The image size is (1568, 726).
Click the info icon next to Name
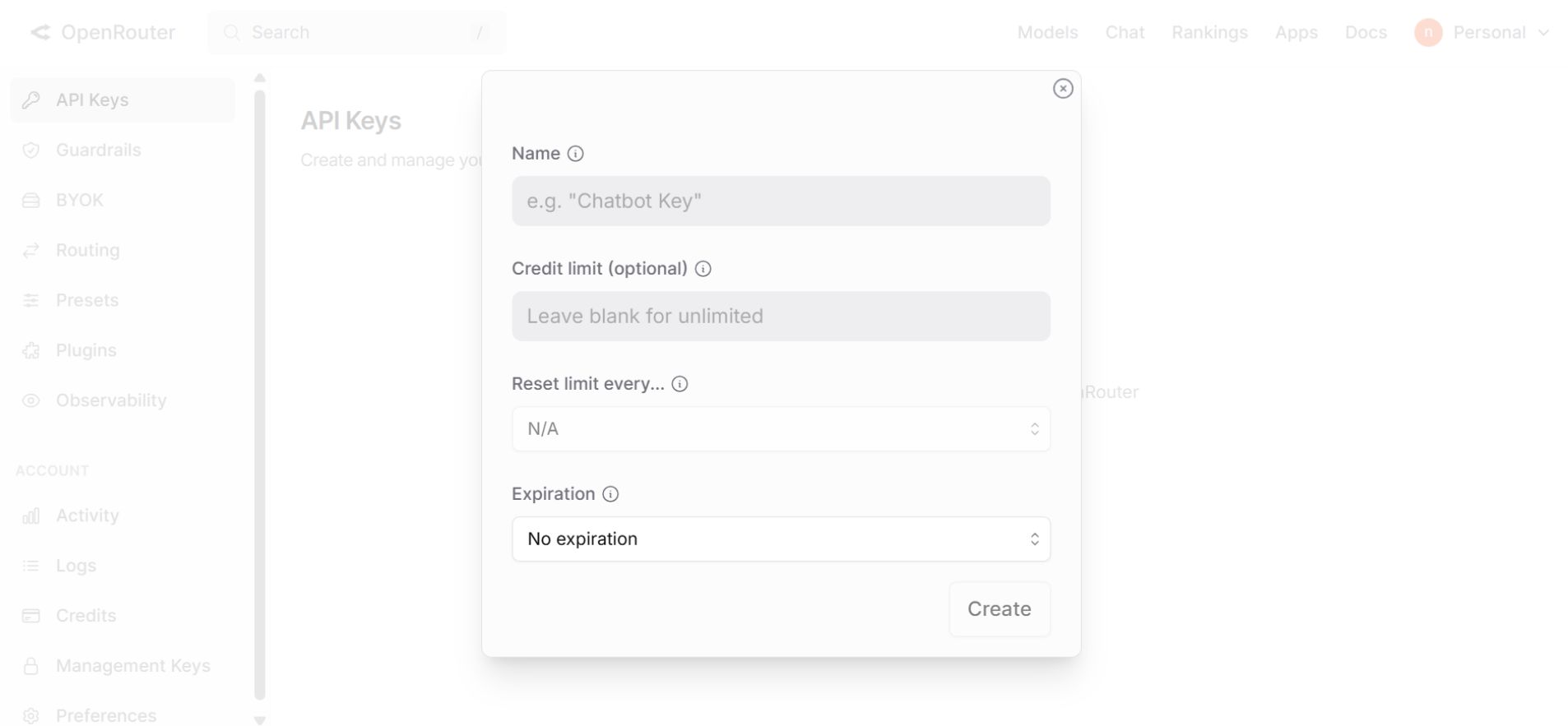point(576,154)
